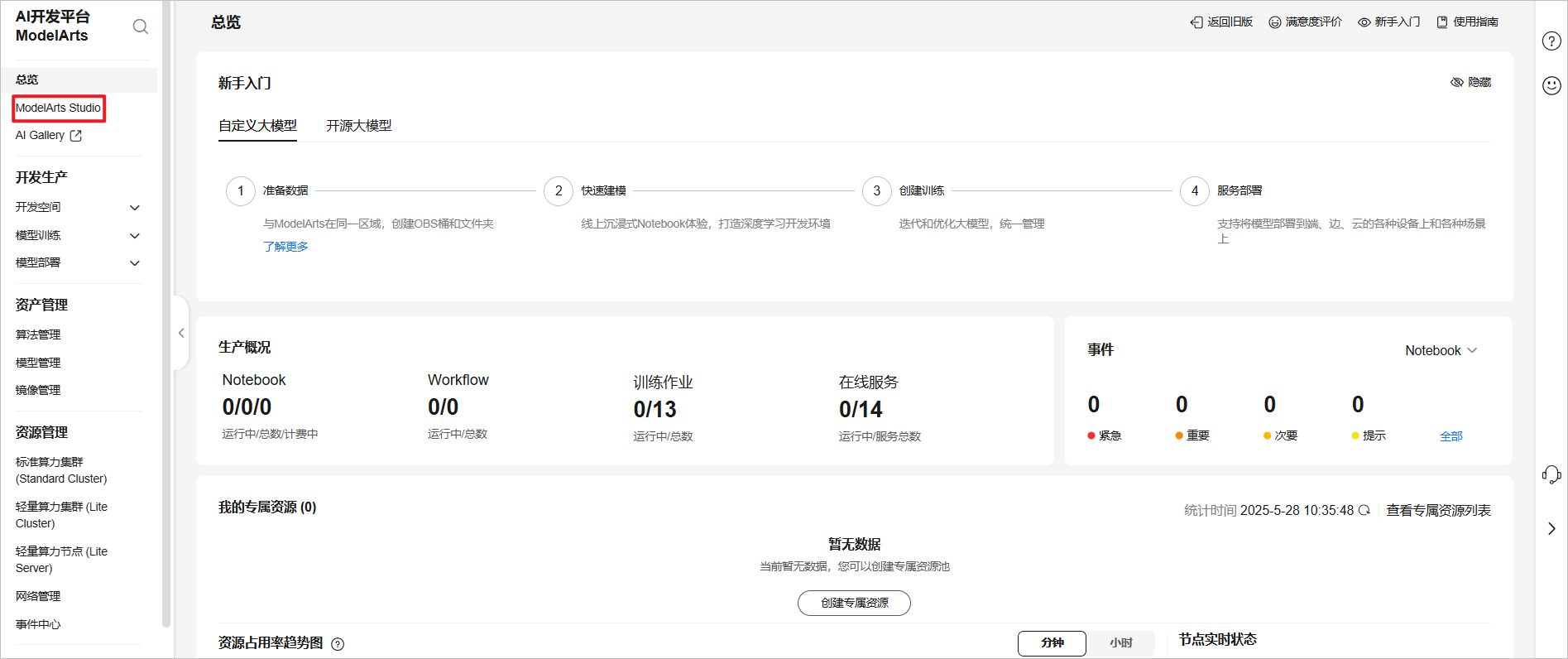Refresh the statistics time
This screenshot has height=659, width=1568.
pos(1364,510)
